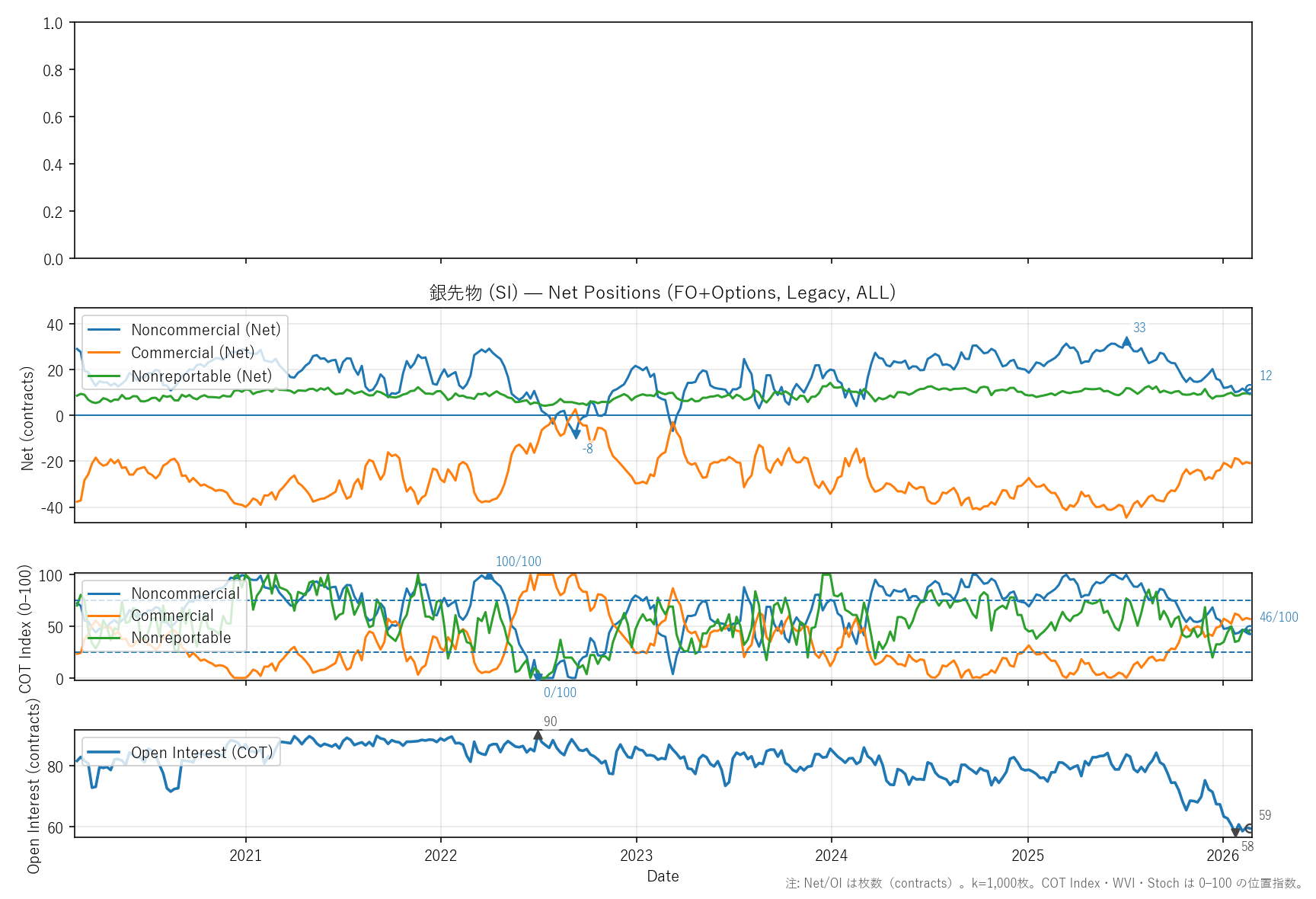
Task: Select the Commercial entry in the COT Index legend
Action: 172,616
